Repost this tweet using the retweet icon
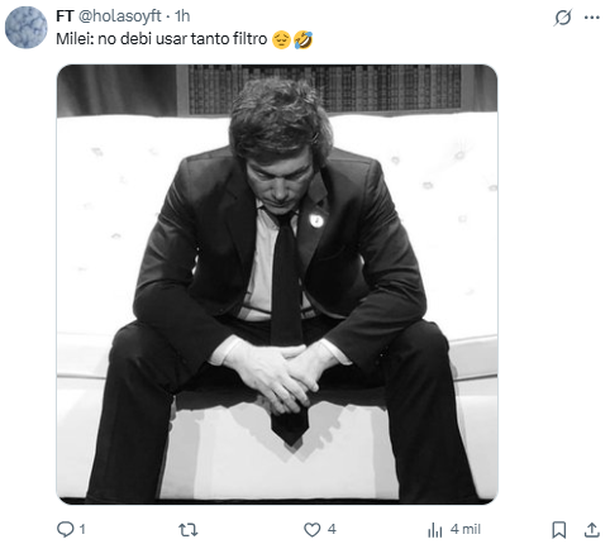The height and width of the screenshot is (544, 610). (187, 529)
